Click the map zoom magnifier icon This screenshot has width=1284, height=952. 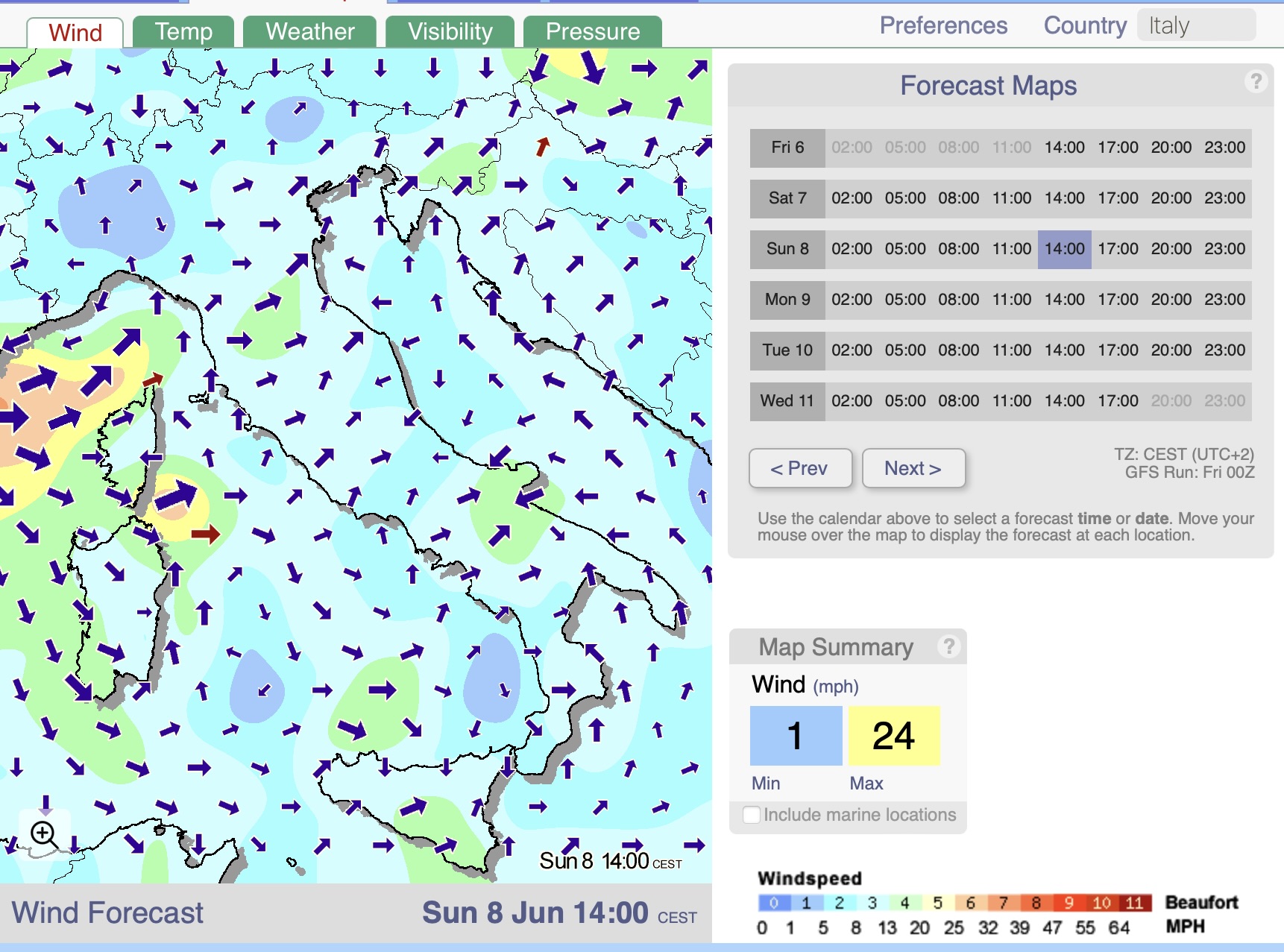44,834
